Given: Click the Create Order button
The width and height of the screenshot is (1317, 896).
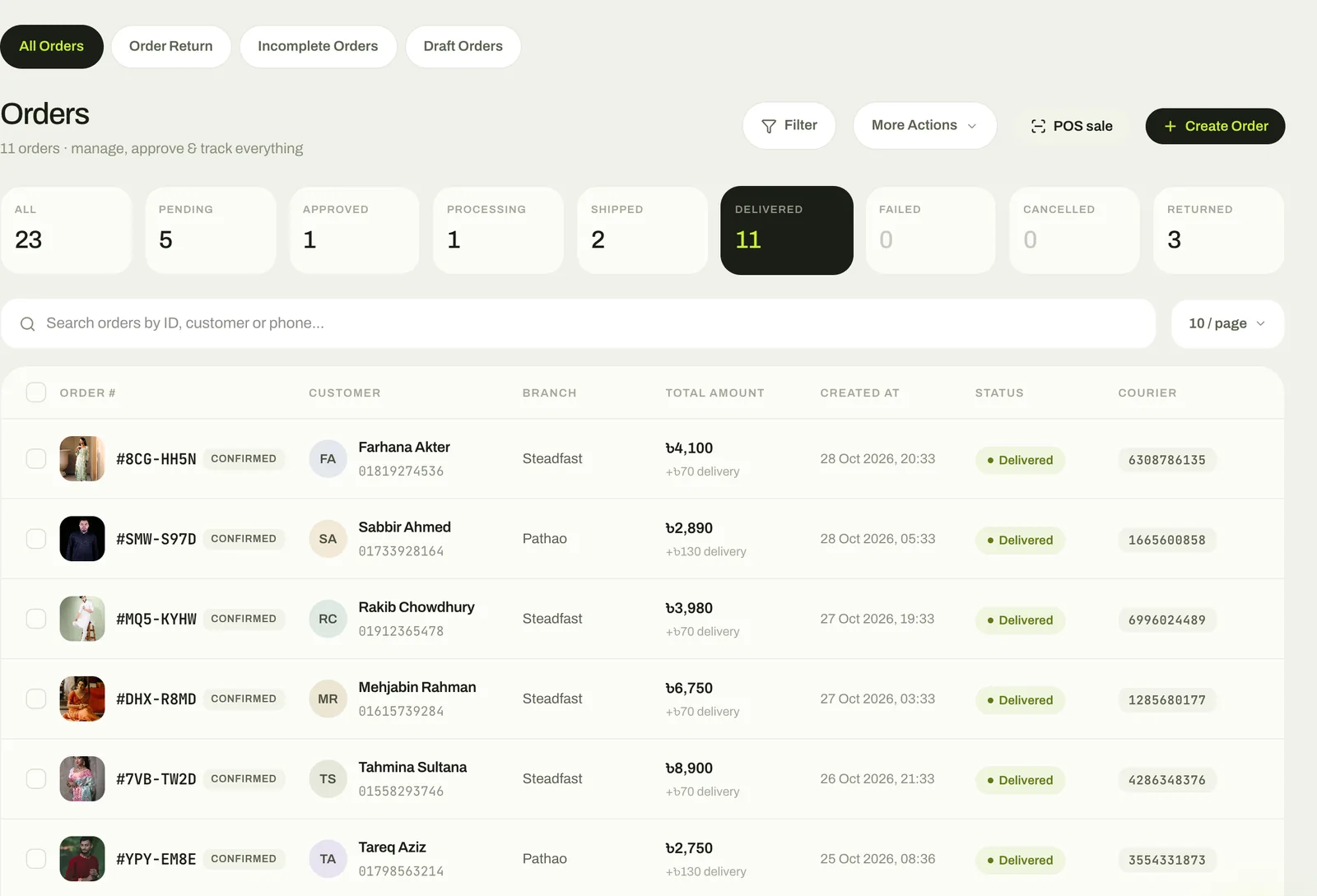Looking at the screenshot, I should (1215, 126).
